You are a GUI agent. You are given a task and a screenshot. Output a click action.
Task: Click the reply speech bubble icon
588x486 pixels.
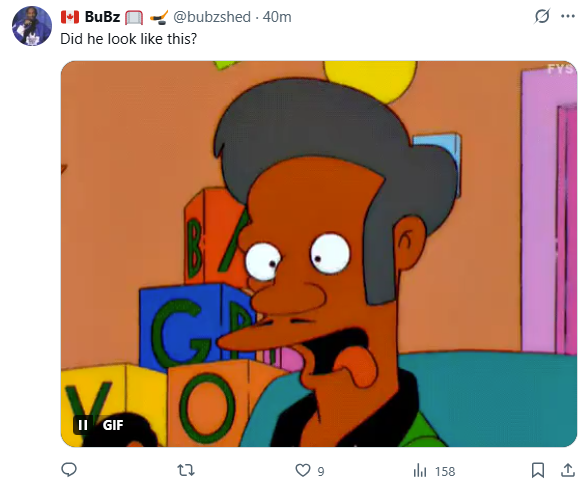pos(69,470)
